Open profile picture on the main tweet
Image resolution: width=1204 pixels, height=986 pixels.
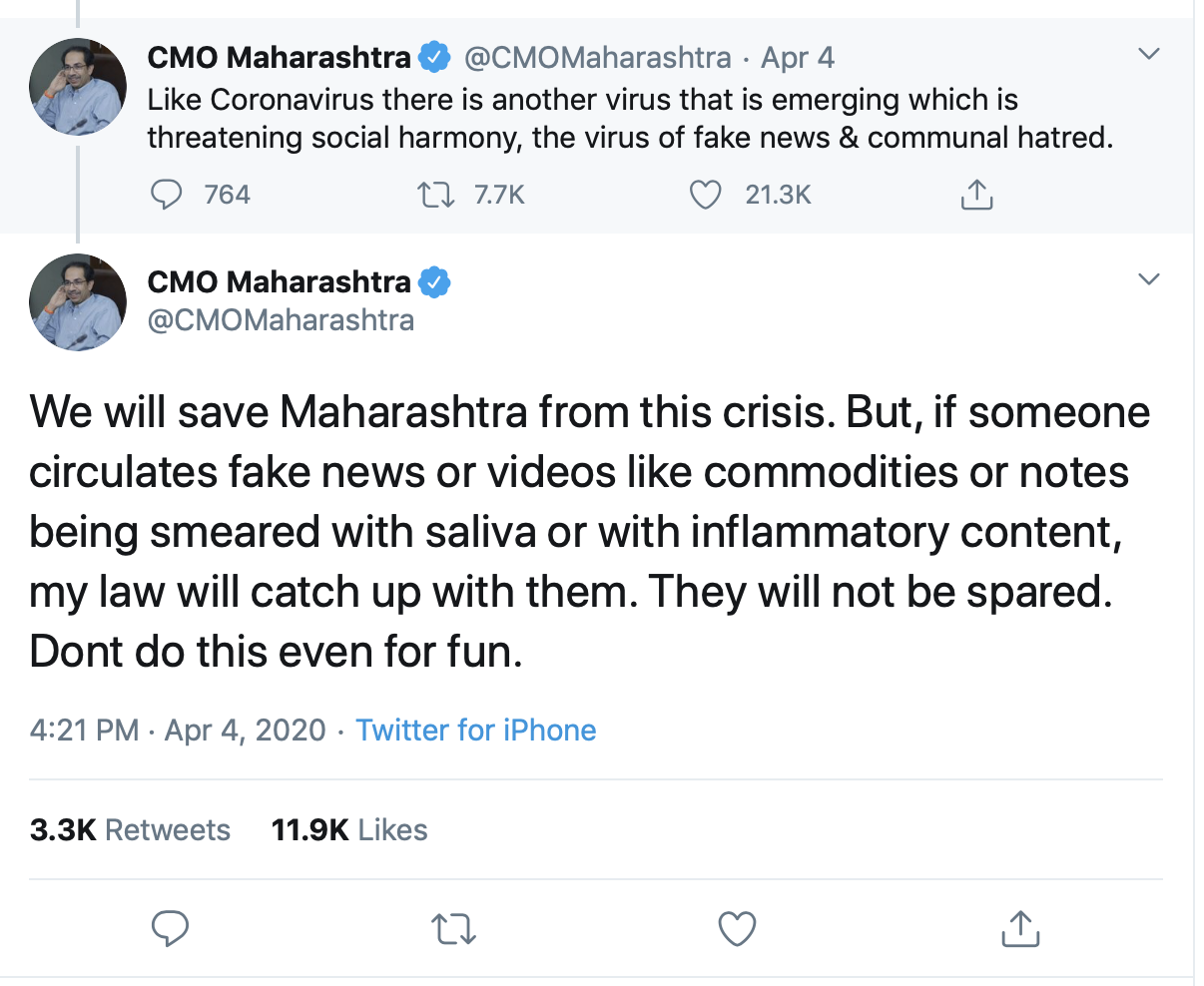(x=78, y=302)
